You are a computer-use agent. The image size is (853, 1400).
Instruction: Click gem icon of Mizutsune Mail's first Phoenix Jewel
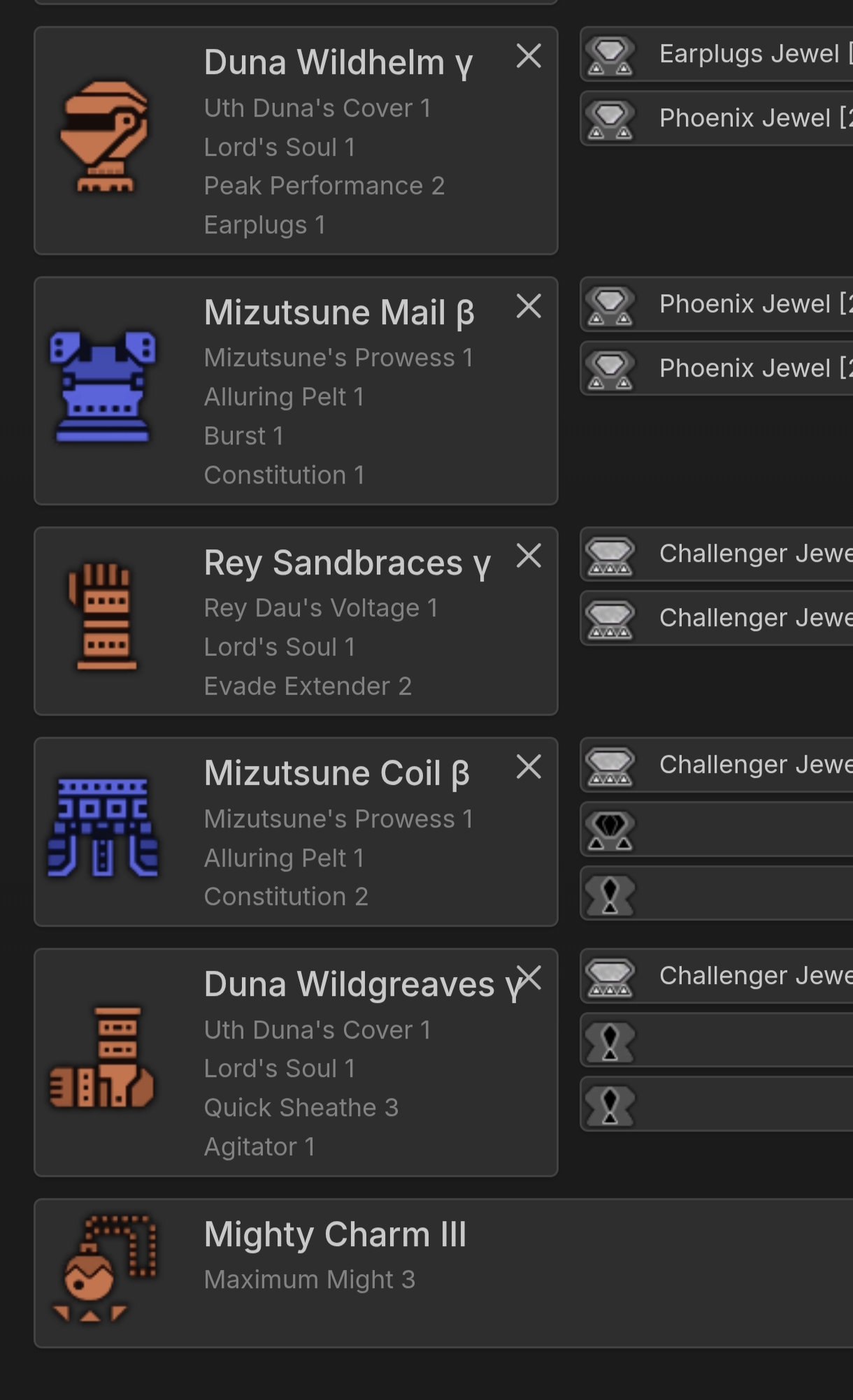610,305
